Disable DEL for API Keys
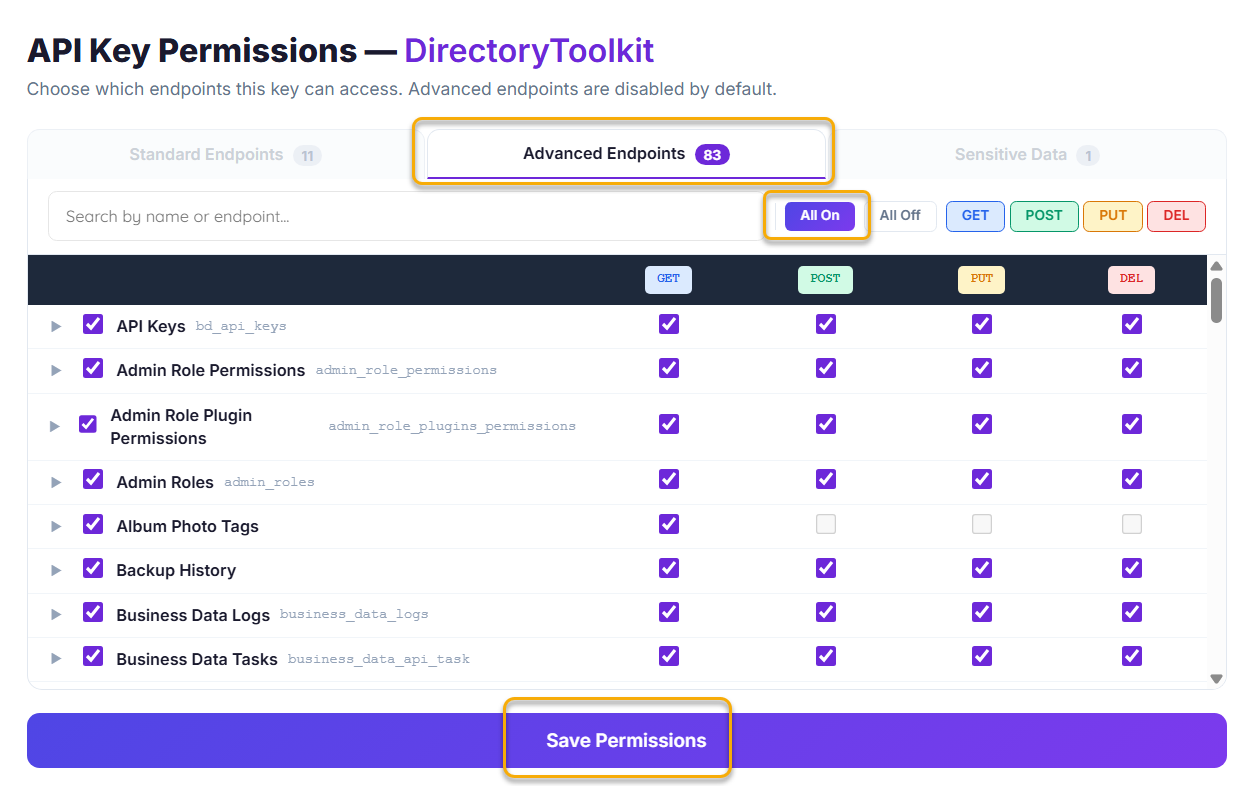 click(x=1131, y=324)
